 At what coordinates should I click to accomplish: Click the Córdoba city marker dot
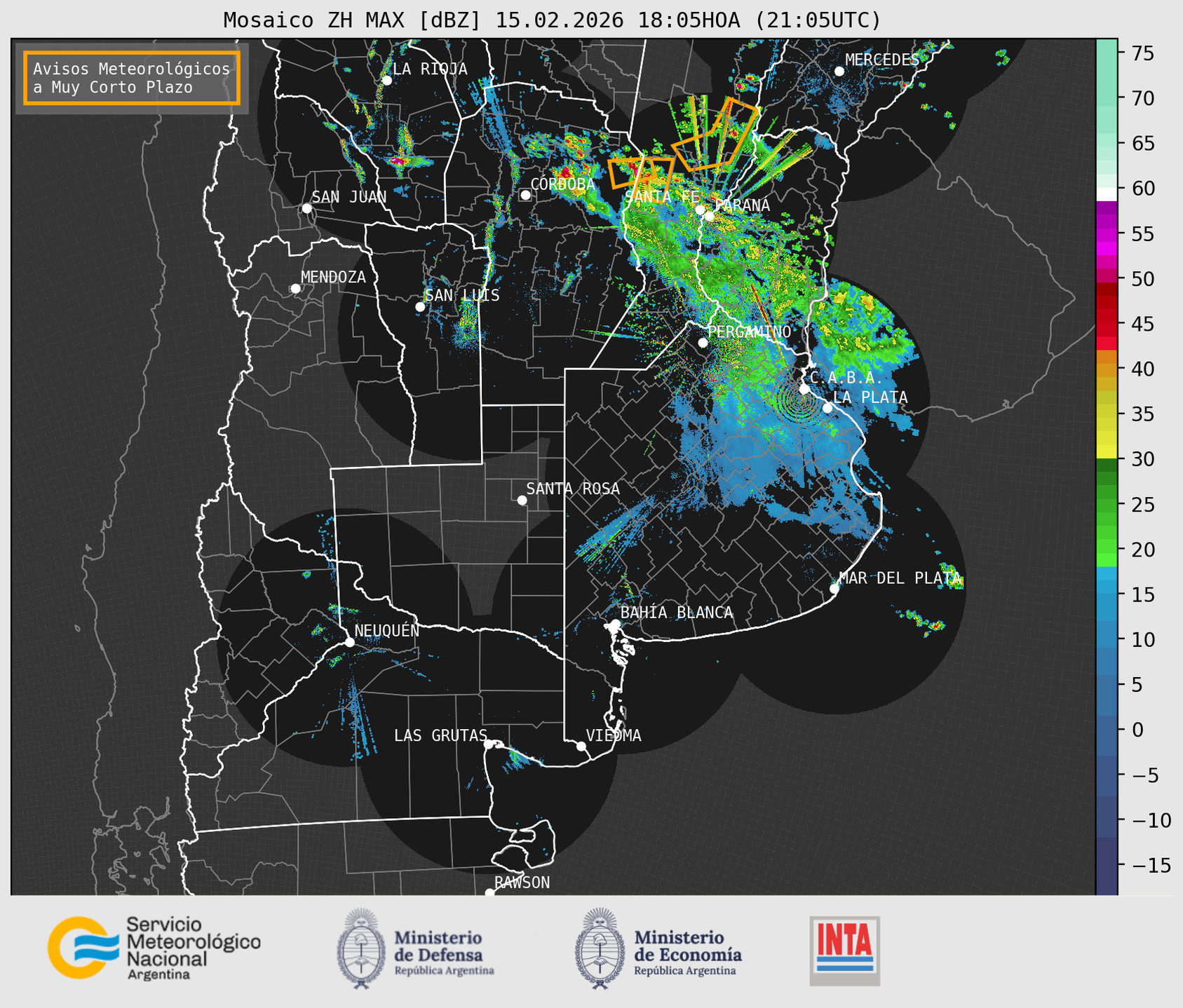tap(525, 195)
